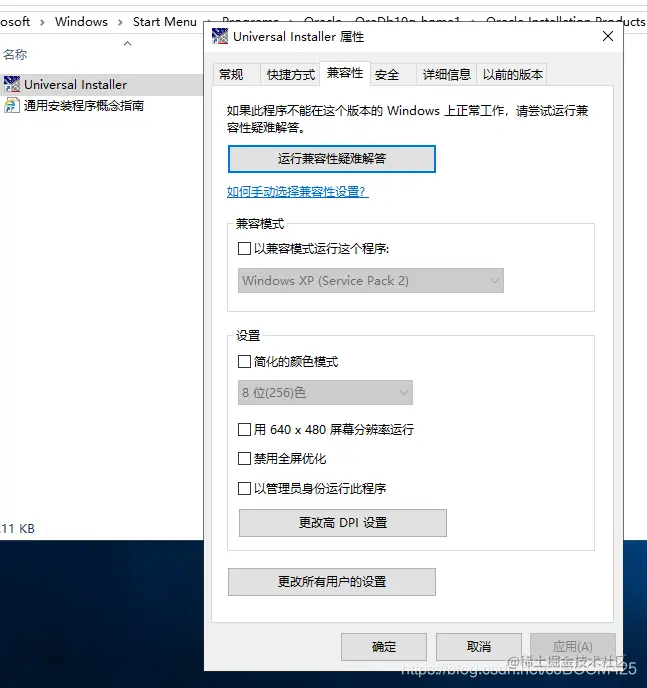Close the Universal Installer 属性 dialog
The image size is (647, 688).
[608, 36]
